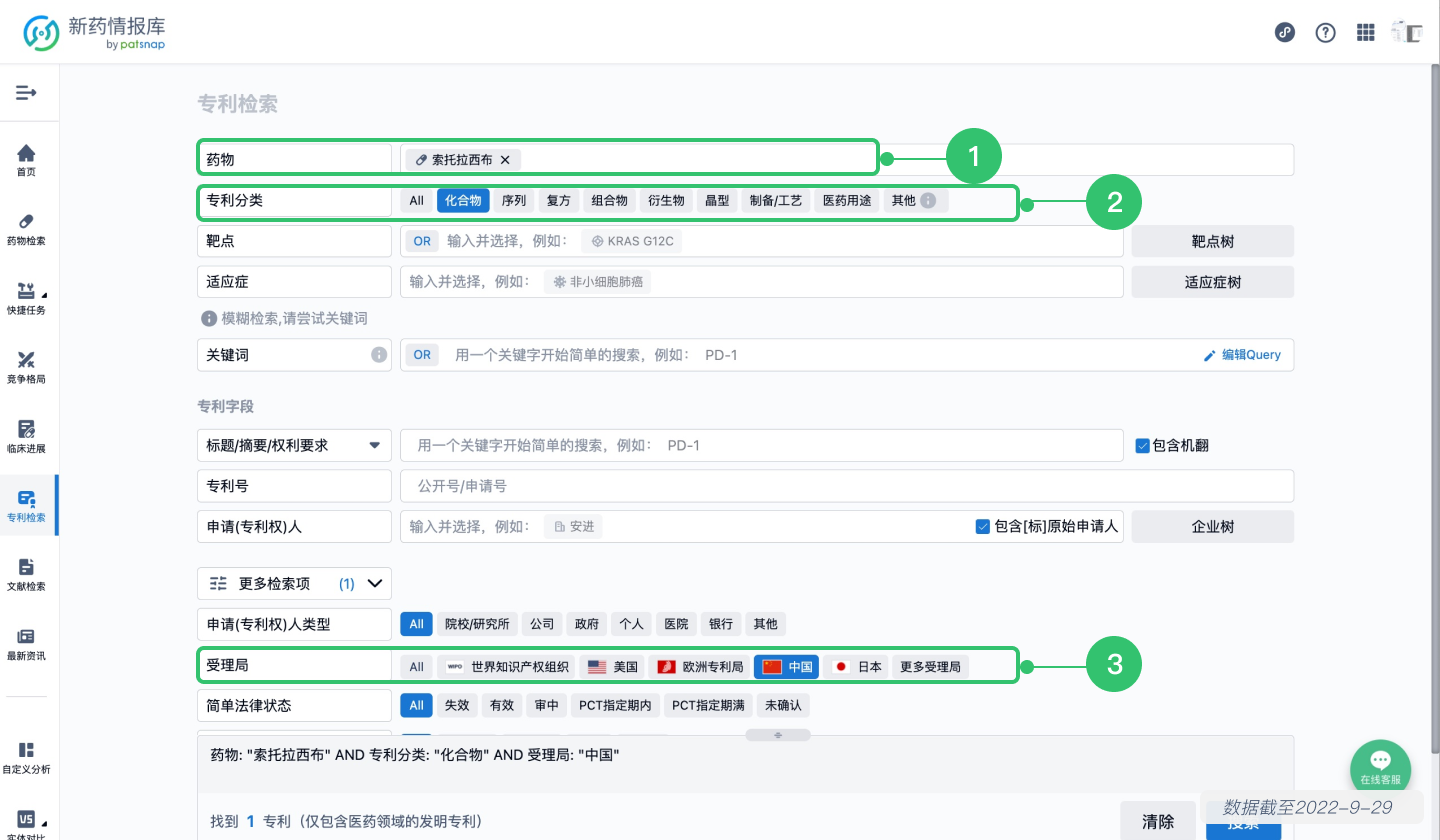
Task: Remove the 索托拉西布 drug tag
Action: pyautogui.click(x=505, y=160)
